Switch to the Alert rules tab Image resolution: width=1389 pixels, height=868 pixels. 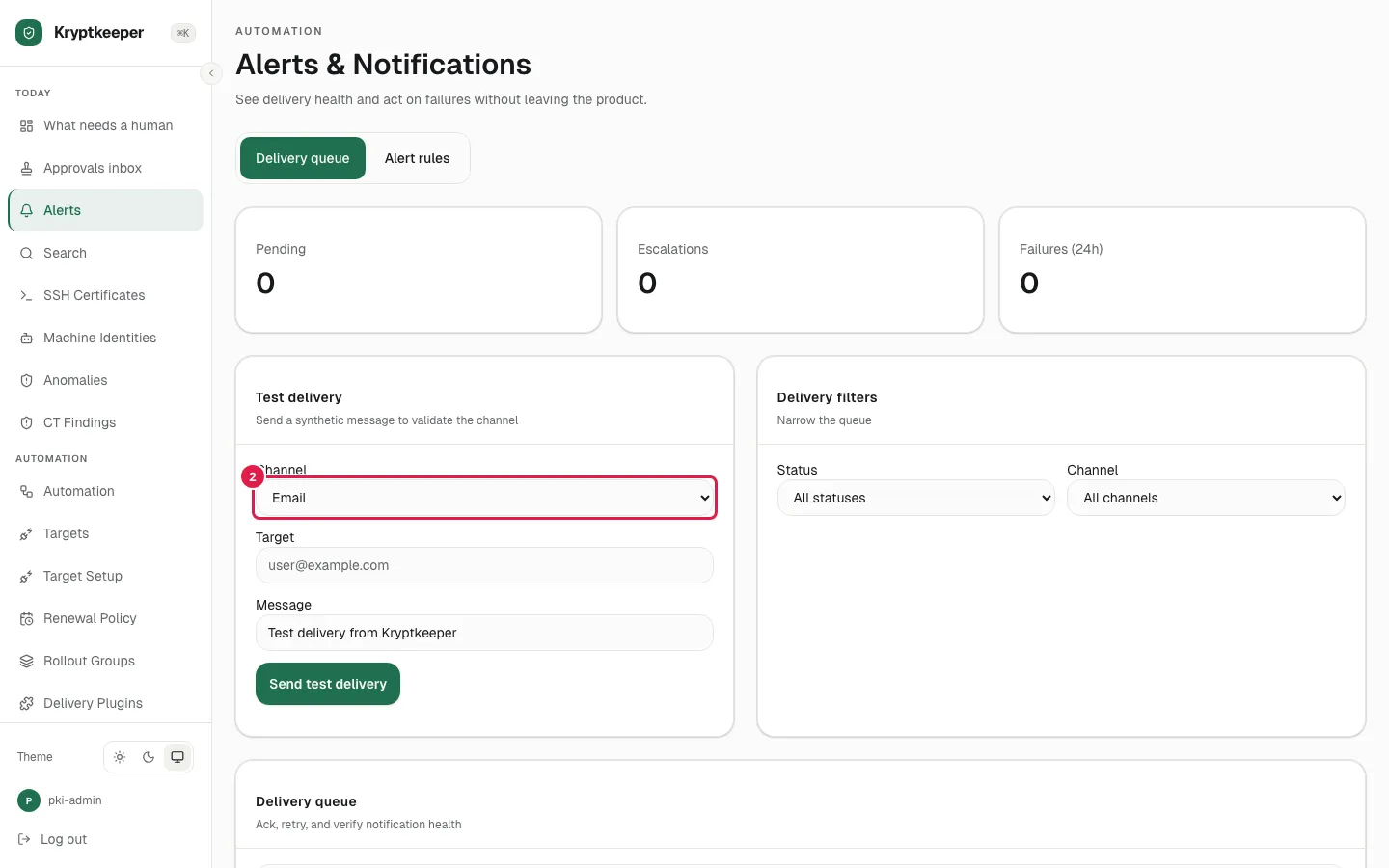tap(418, 158)
